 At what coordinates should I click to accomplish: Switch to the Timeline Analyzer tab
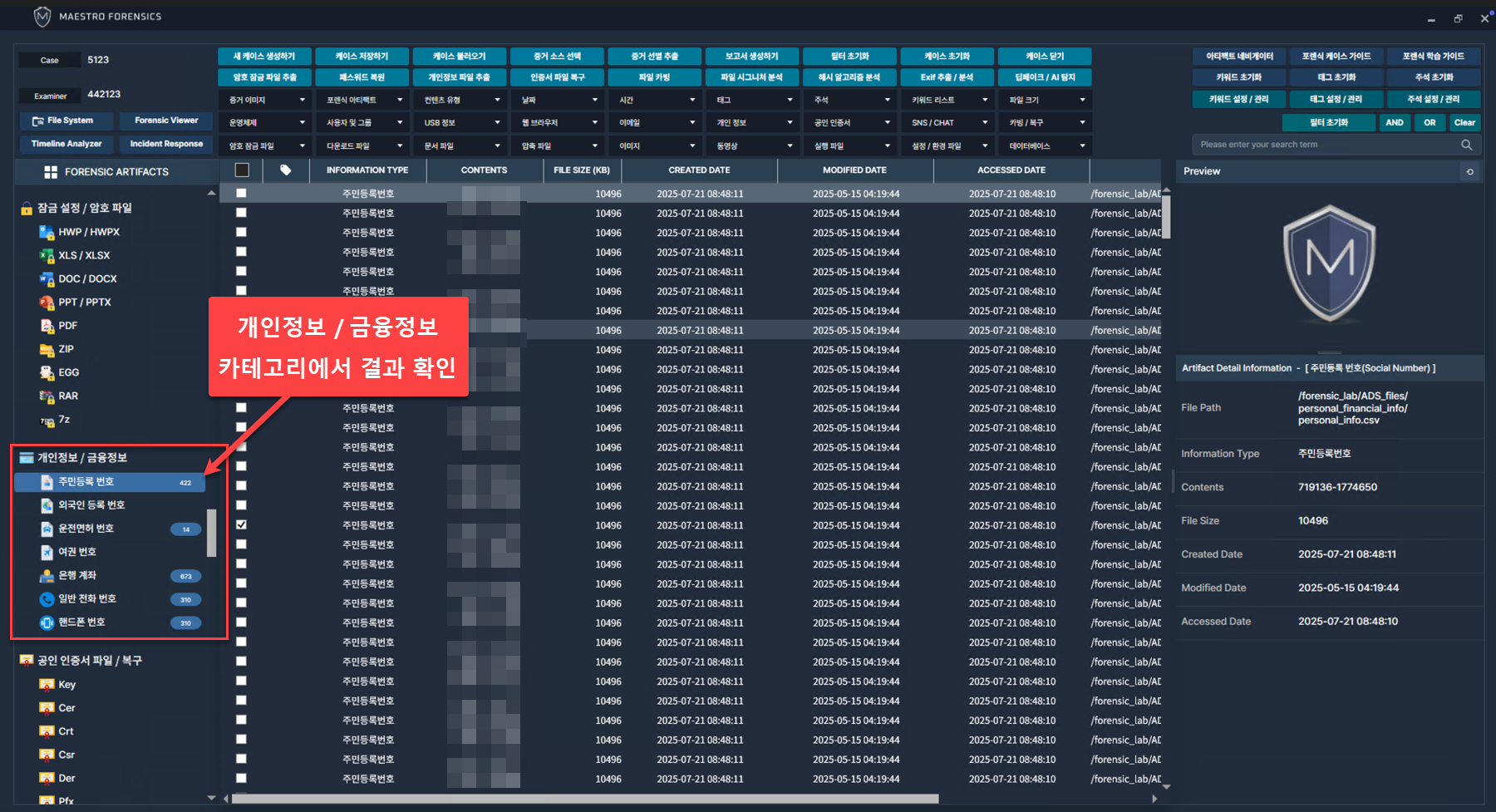click(x=66, y=144)
